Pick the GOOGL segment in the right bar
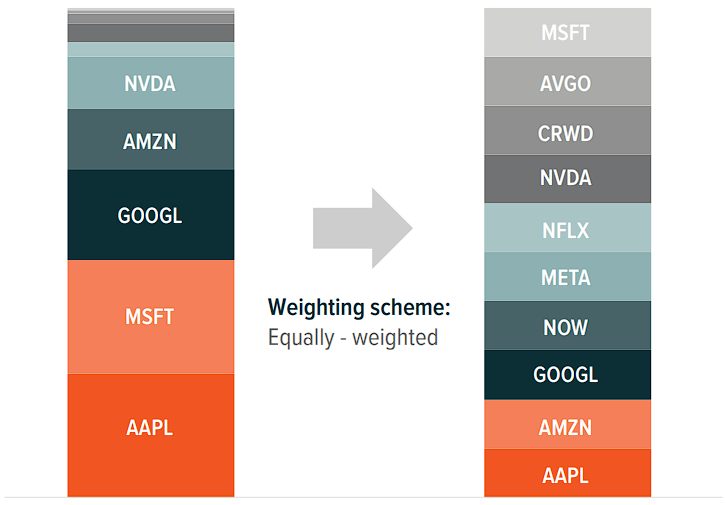726x505 pixels. 567,375
